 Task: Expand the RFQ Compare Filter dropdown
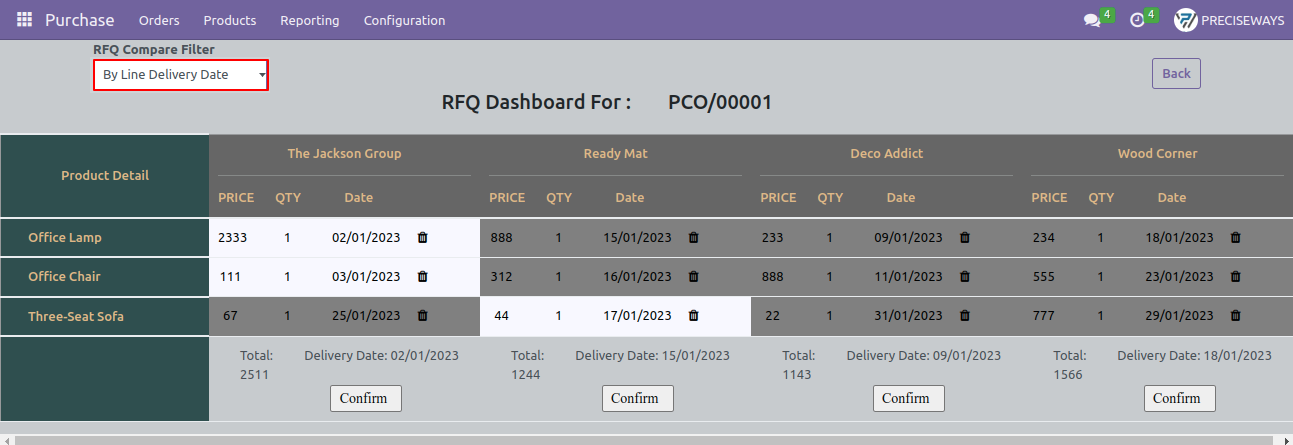click(x=181, y=75)
